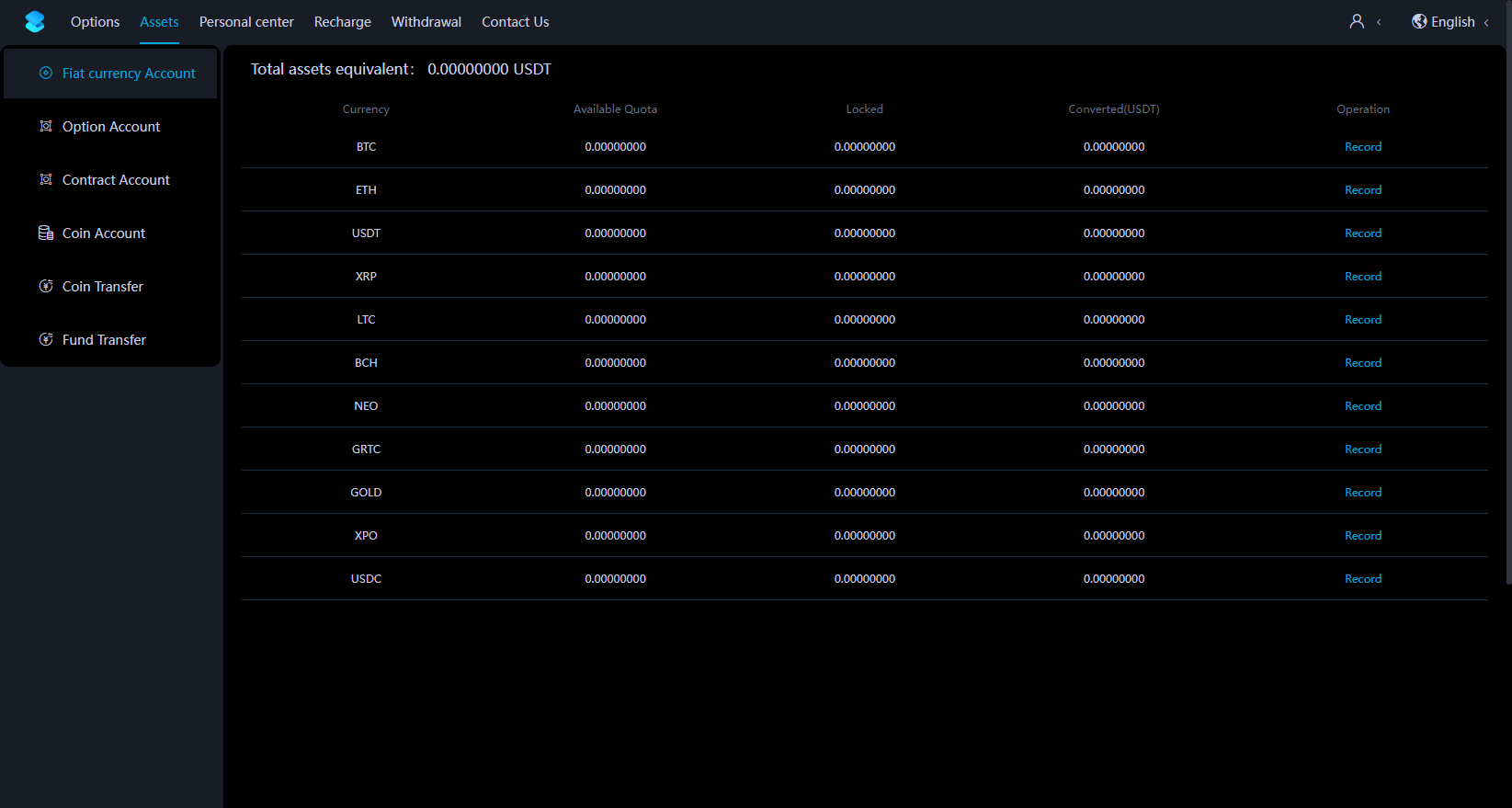This screenshot has height=808, width=1512.
Task: Click the English language label
Action: (1453, 22)
